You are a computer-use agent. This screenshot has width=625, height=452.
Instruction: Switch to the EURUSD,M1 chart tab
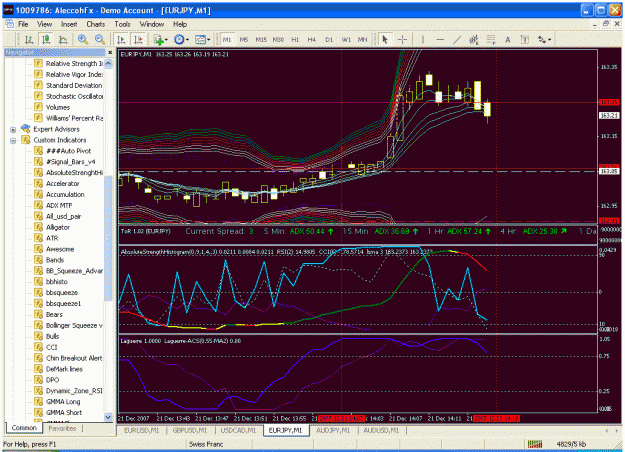(142, 430)
